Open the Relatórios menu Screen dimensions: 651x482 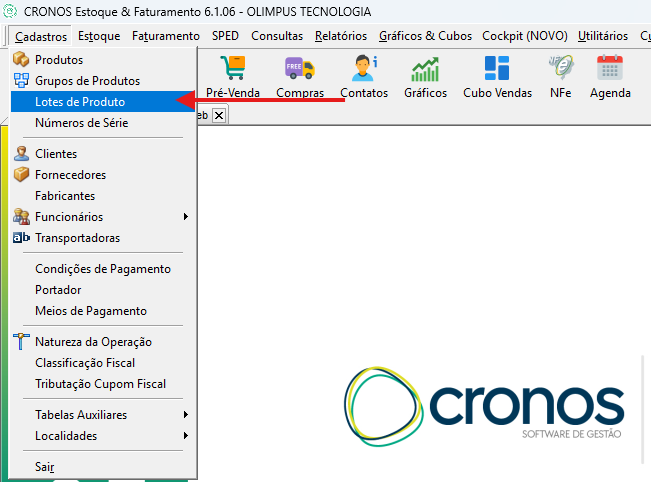[340, 36]
